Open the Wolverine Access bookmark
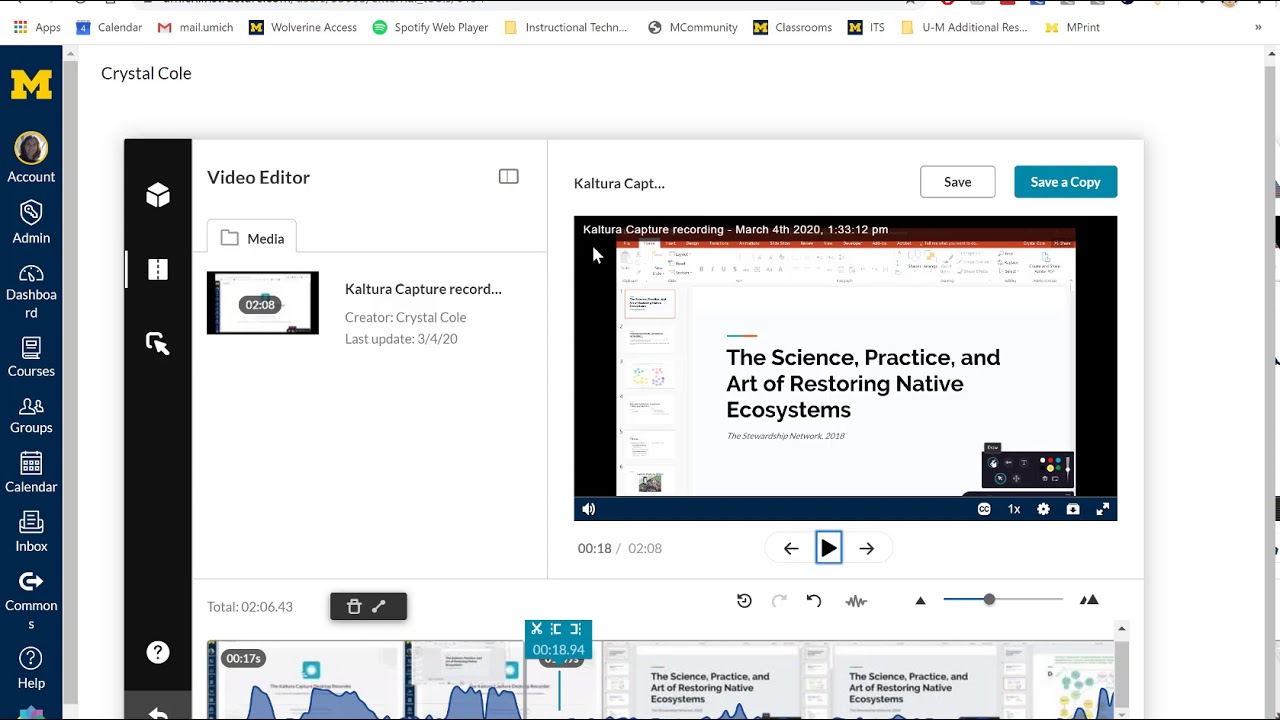1280x720 pixels. [303, 27]
